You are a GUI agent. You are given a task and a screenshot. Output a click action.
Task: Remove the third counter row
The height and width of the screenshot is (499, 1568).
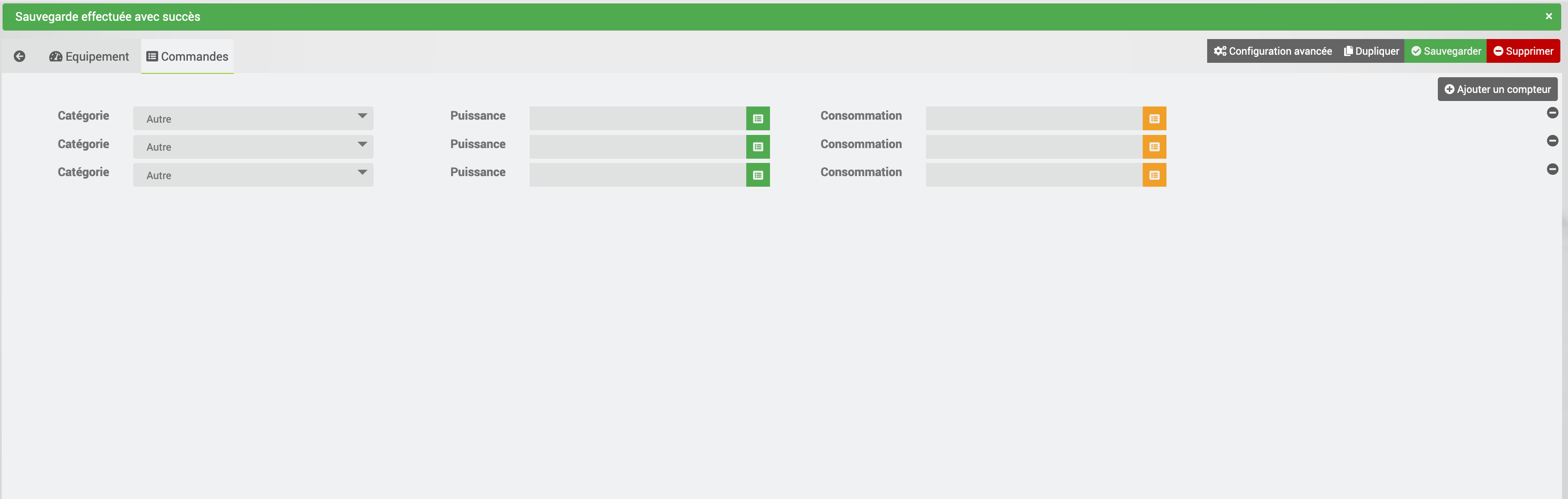(x=1552, y=169)
